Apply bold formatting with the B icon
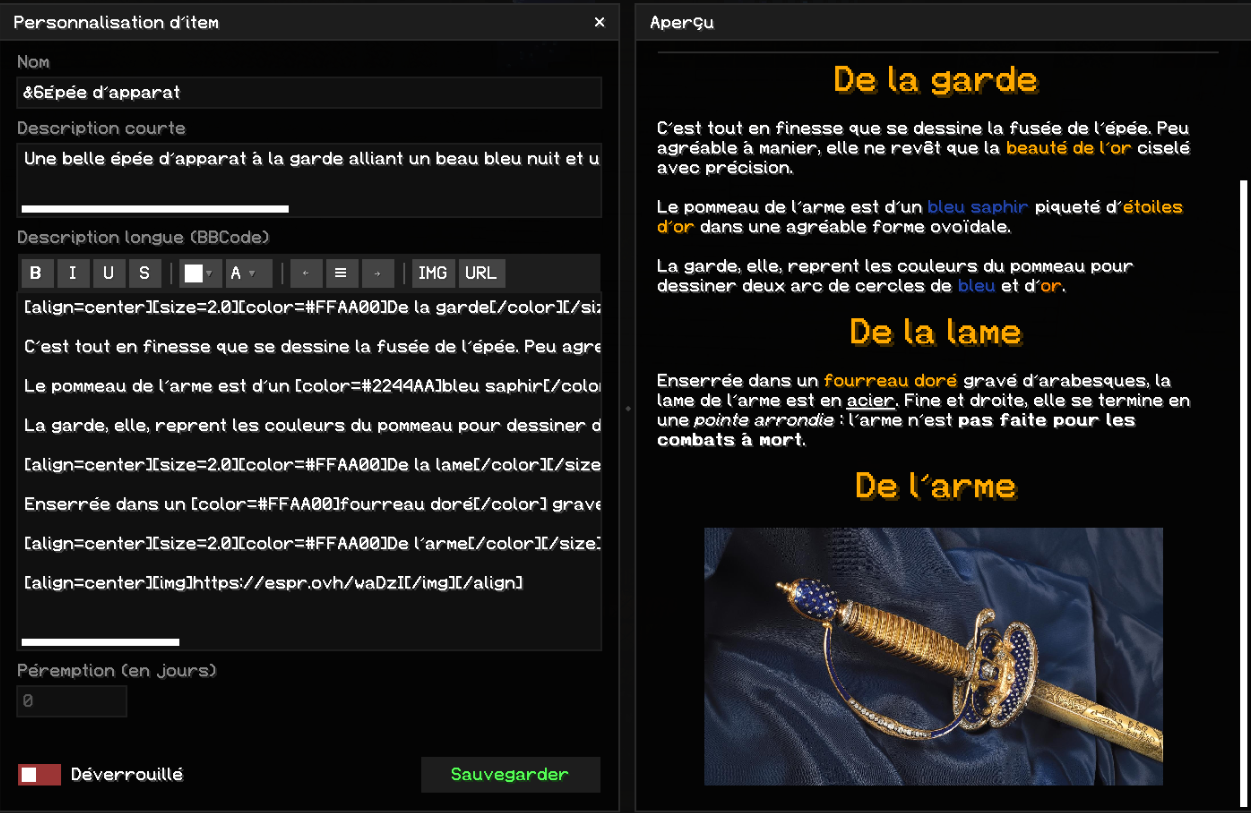Screen dimensions: 1251x813 point(37,273)
